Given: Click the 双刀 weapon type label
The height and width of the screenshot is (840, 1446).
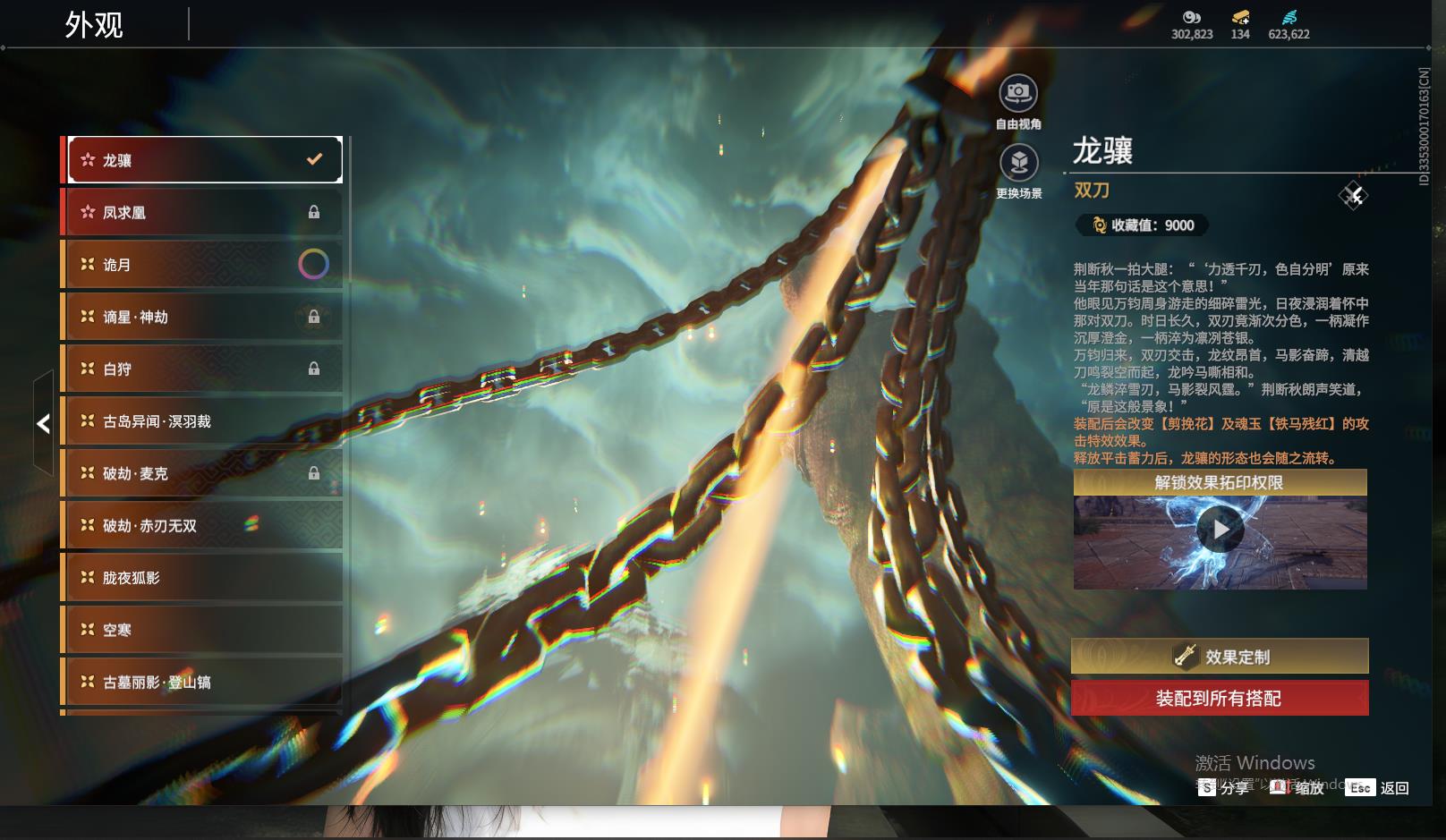Looking at the screenshot, I should pyautogui.click(x=1092, y=191).
